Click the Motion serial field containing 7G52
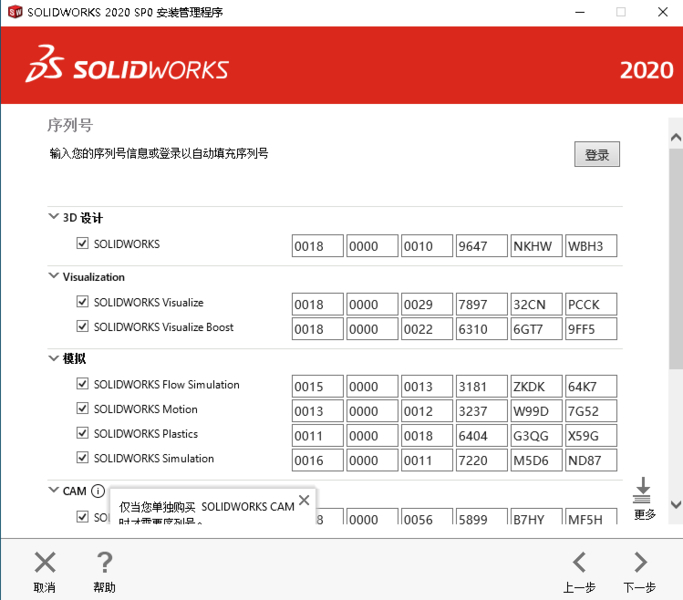This screenshot has width=683, height=600. click(x=591, y=411)
